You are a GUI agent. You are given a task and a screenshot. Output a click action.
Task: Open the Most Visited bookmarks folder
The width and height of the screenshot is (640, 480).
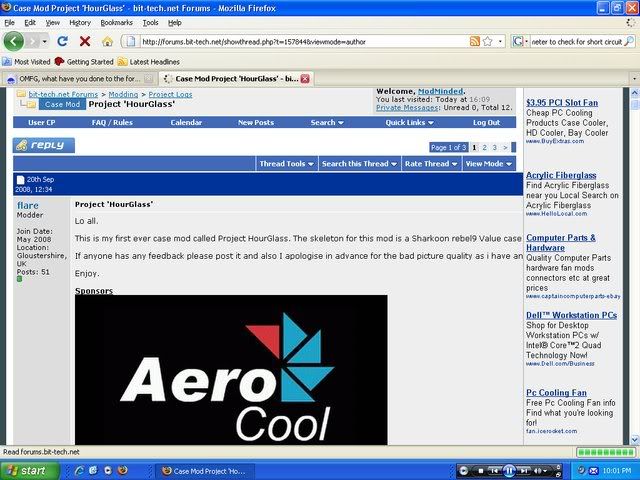(27, 62)
